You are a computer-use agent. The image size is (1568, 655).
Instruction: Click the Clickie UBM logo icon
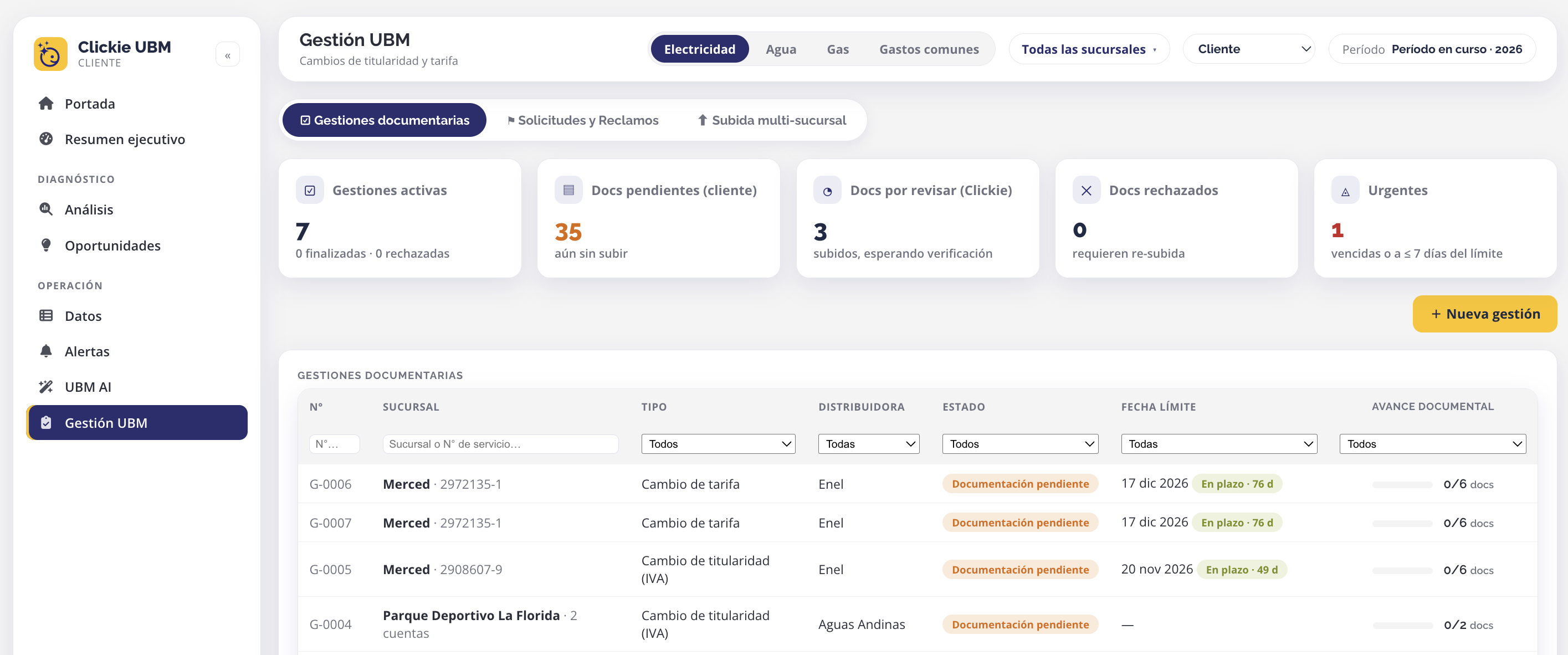coord(50,54)
